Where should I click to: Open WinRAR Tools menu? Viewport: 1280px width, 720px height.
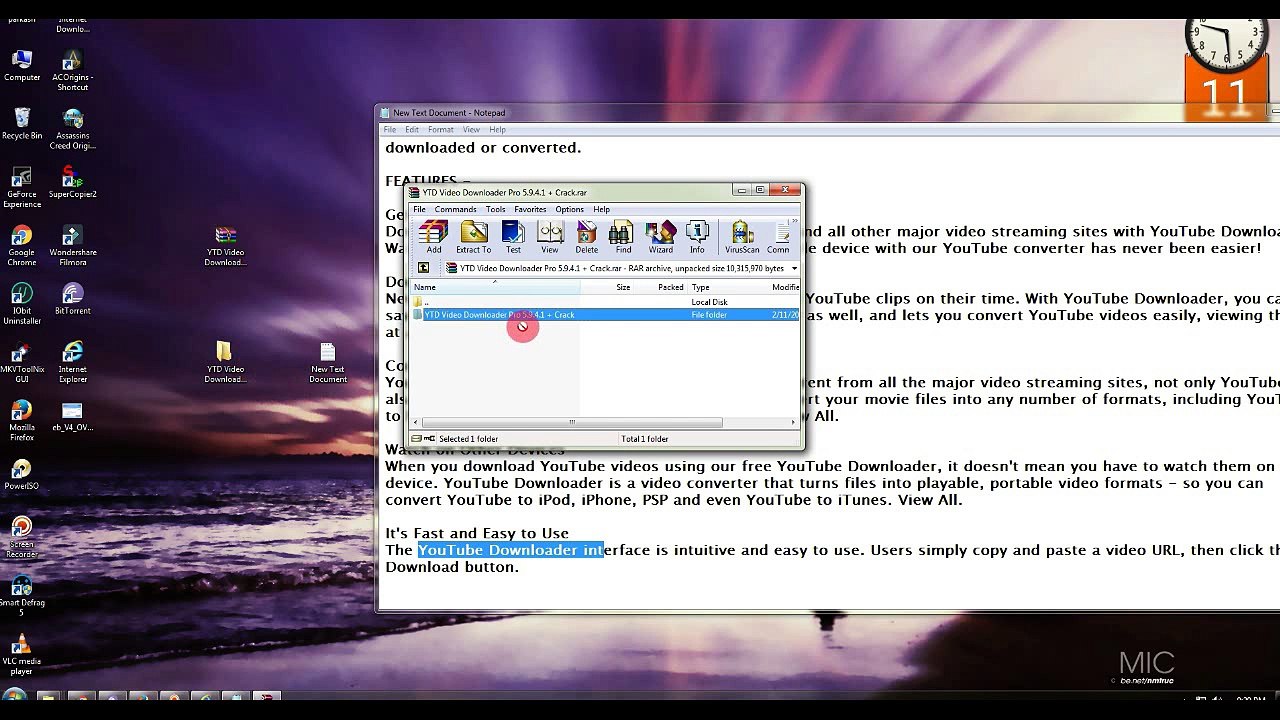pyautogui.click(x=495, y=209)
